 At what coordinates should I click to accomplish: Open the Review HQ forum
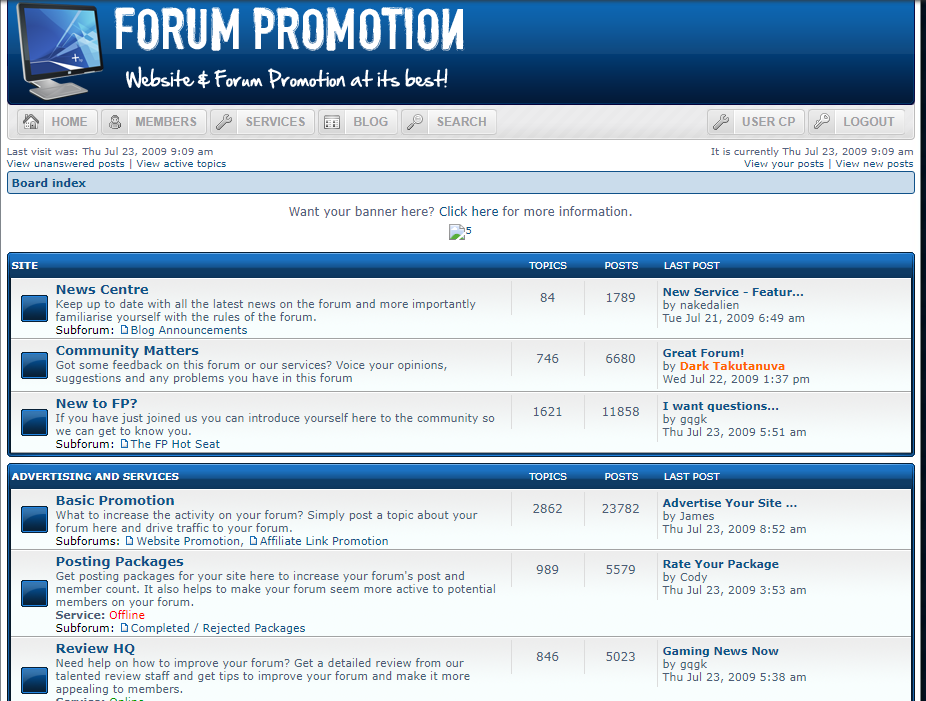click(95, 648)
